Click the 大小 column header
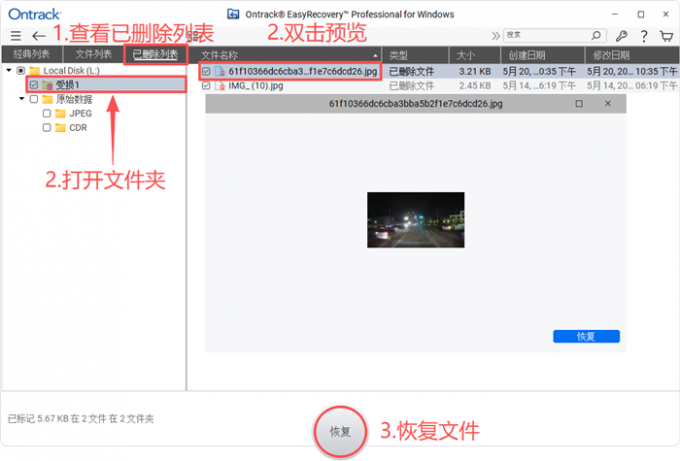This screenshot has height=461, width=680. pyautogui.click(x=474, y=56)
